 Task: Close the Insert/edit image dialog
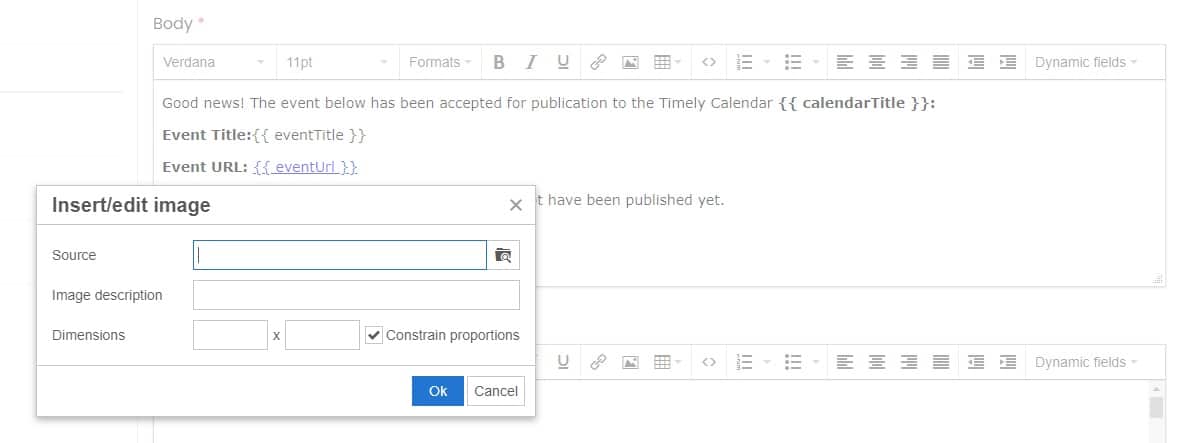pyautogui.click(x=516, y=205)
